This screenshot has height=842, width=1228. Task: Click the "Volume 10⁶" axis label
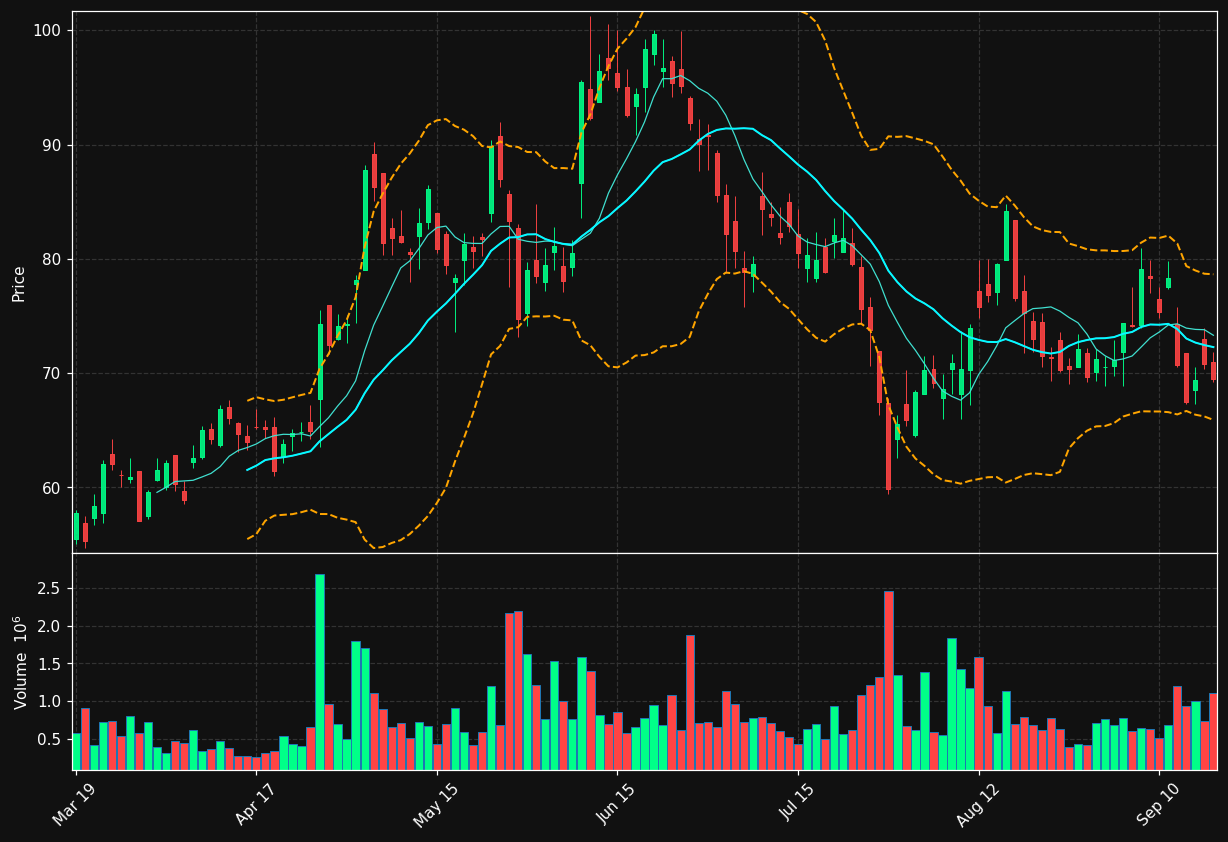tap(19, 662)
